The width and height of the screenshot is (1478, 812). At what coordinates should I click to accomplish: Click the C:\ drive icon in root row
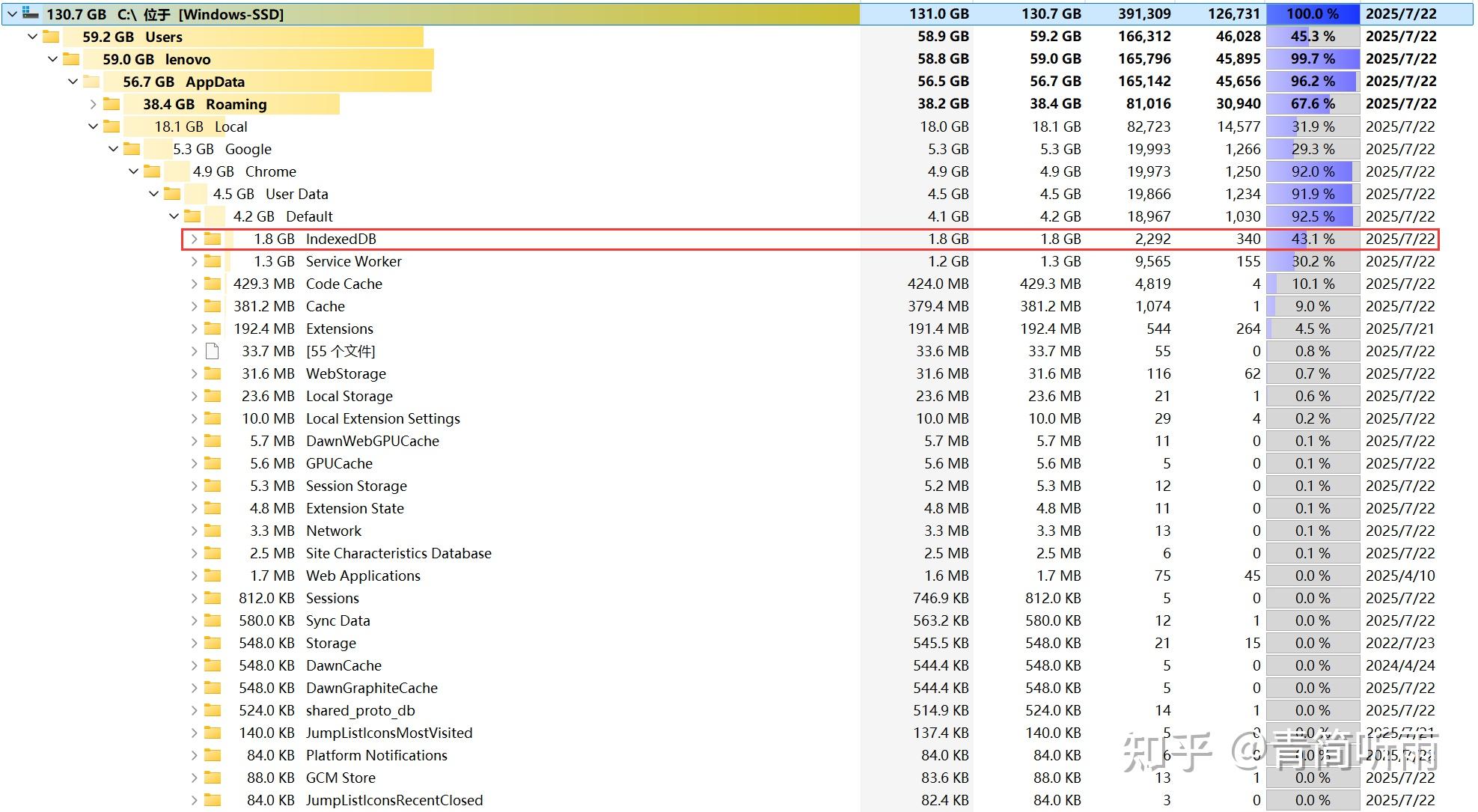point(31,13)
